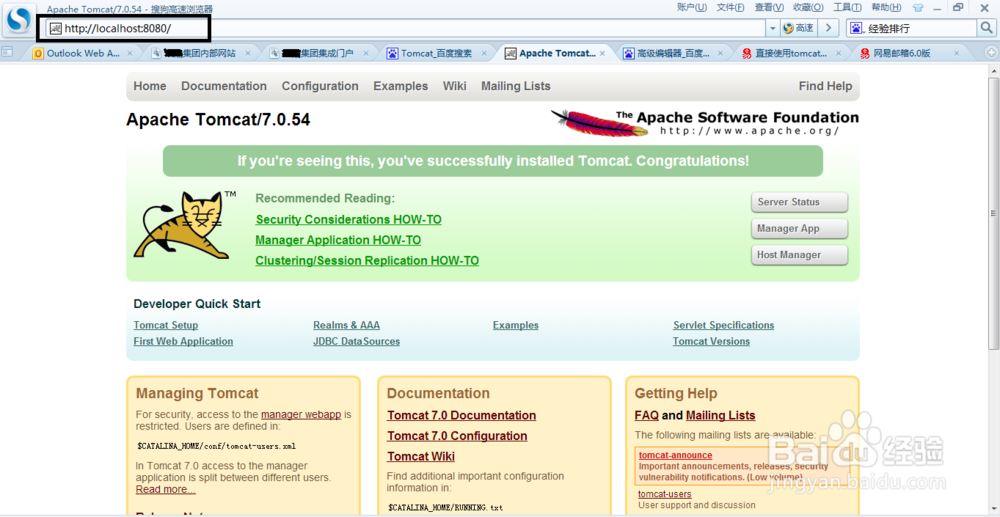Open the 帮助 menu
This screenshot has height=517, width=1000.
(x=886, y=7)
